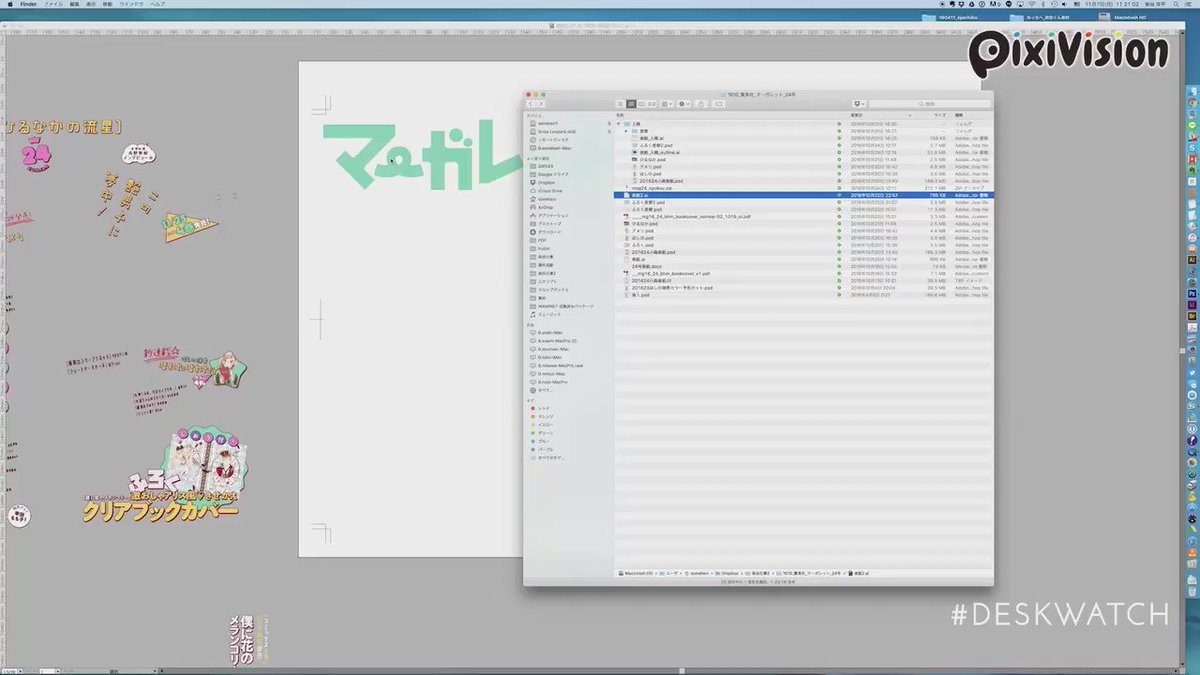Switch Finder to icon view
The image size is (1200, 675).
click(620, 104)
